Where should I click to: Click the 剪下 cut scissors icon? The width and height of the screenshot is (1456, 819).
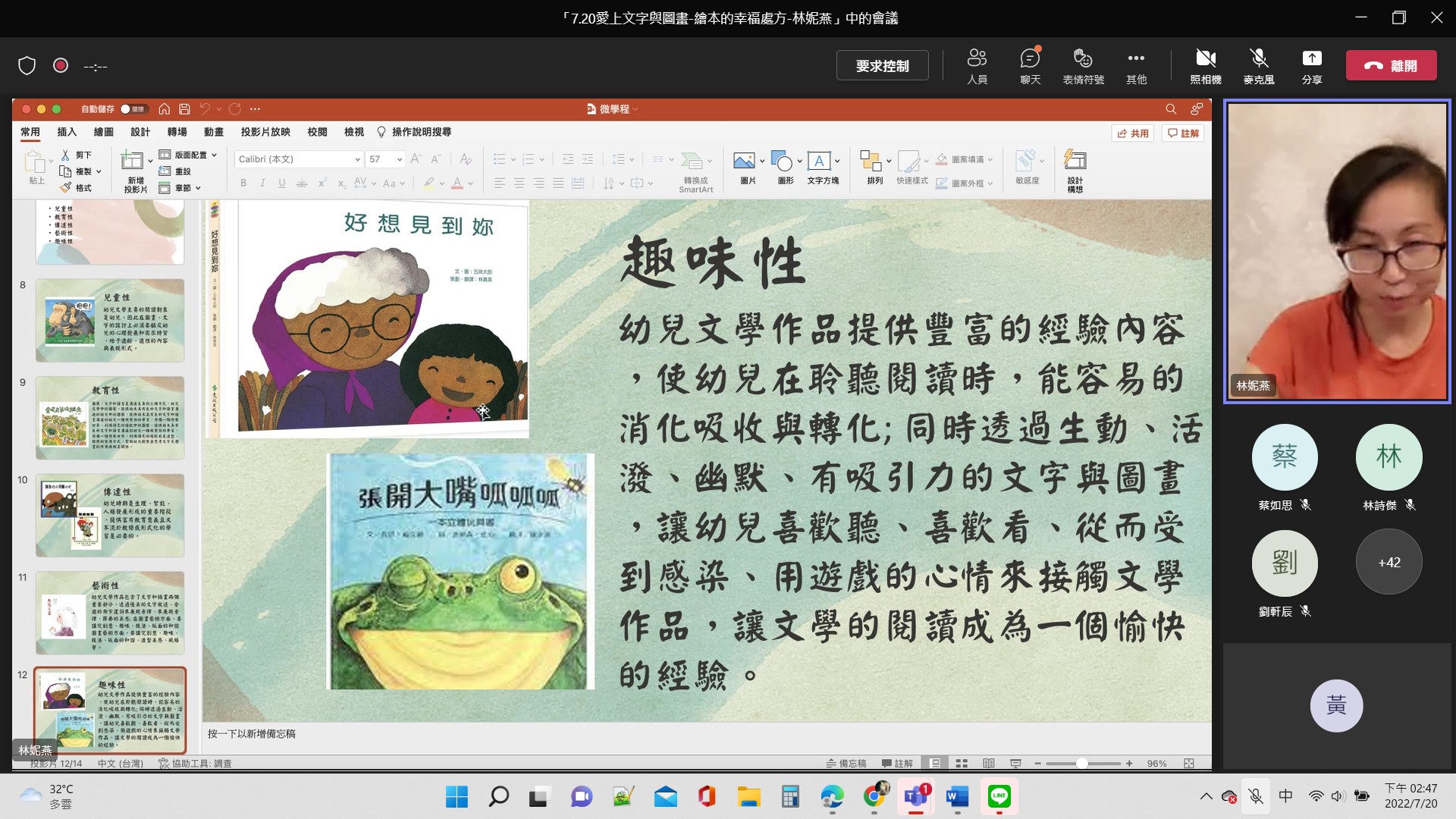(66, 155)
